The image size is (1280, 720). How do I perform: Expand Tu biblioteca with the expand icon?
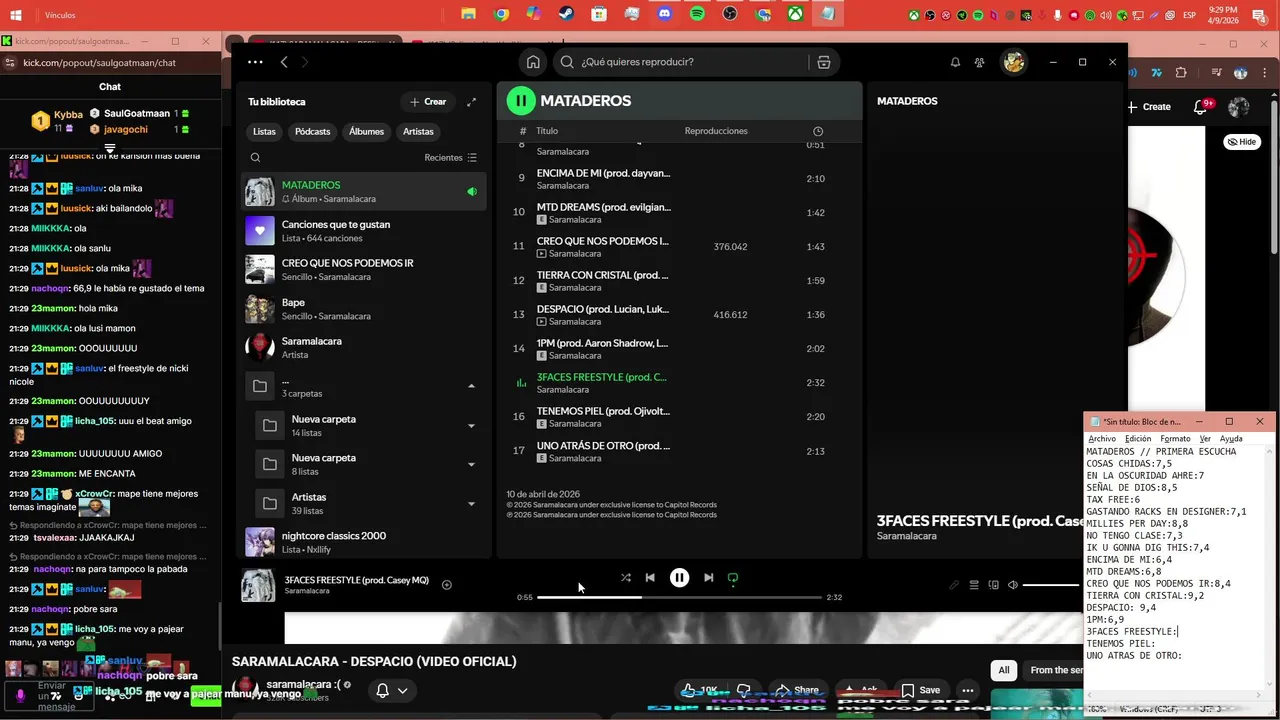(x=472, y=102)
